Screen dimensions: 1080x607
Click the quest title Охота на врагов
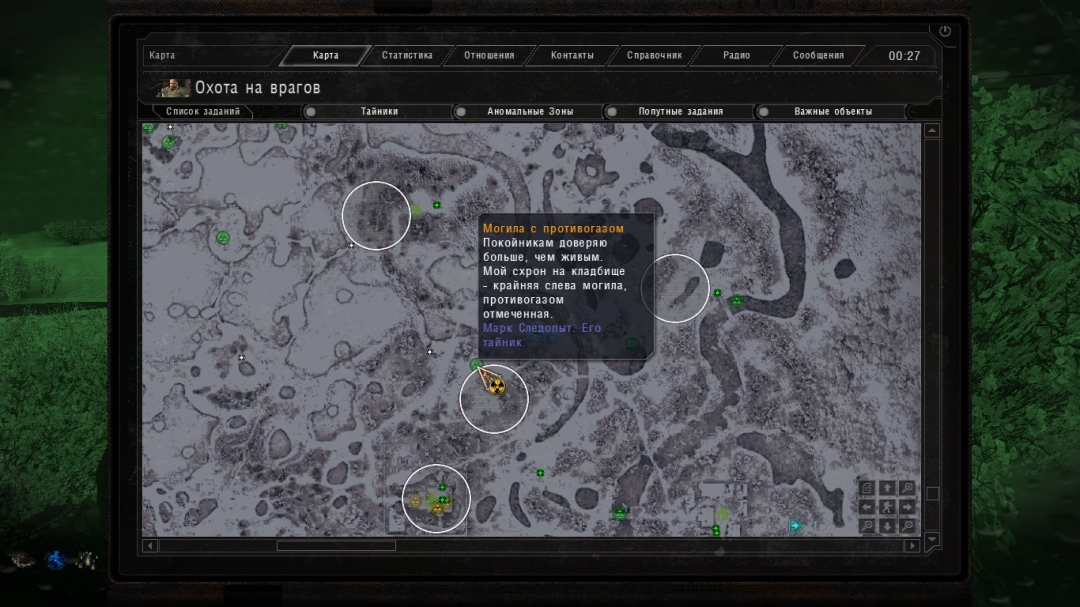coord(258,88)
